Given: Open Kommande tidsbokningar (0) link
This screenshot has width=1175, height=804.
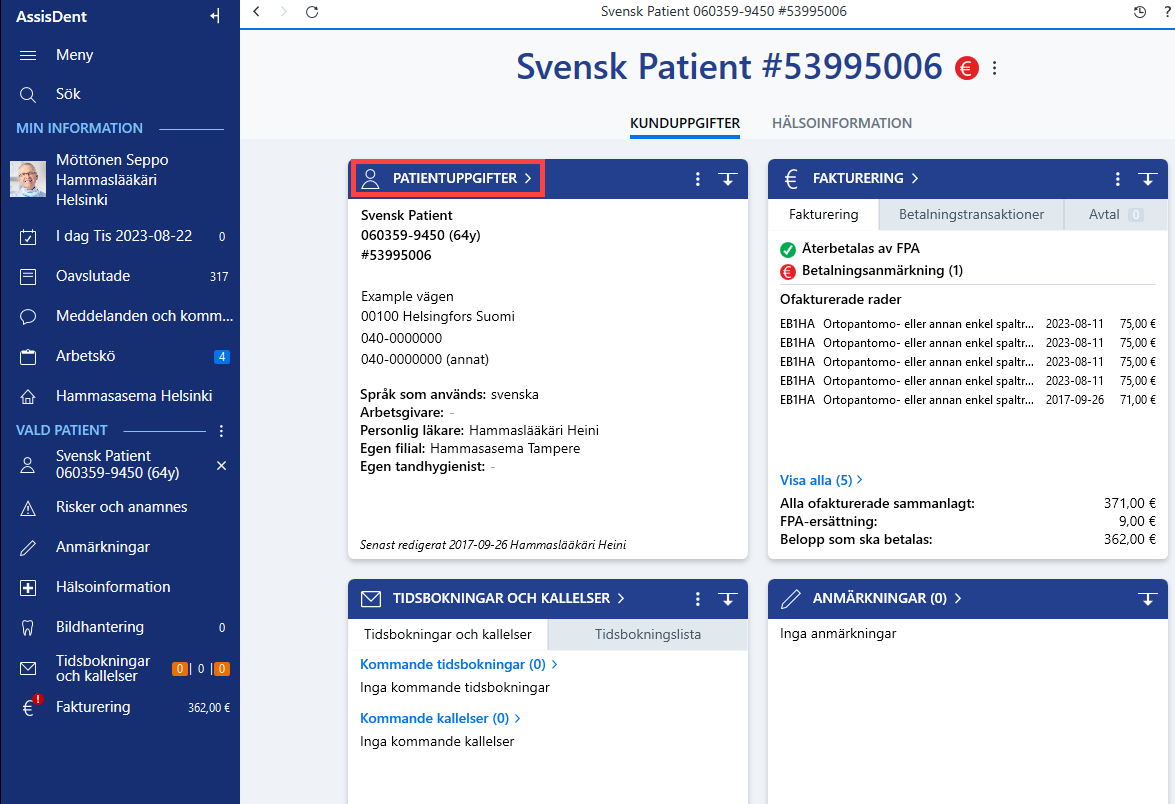Looking at the screenshot, I should (459, 665).
